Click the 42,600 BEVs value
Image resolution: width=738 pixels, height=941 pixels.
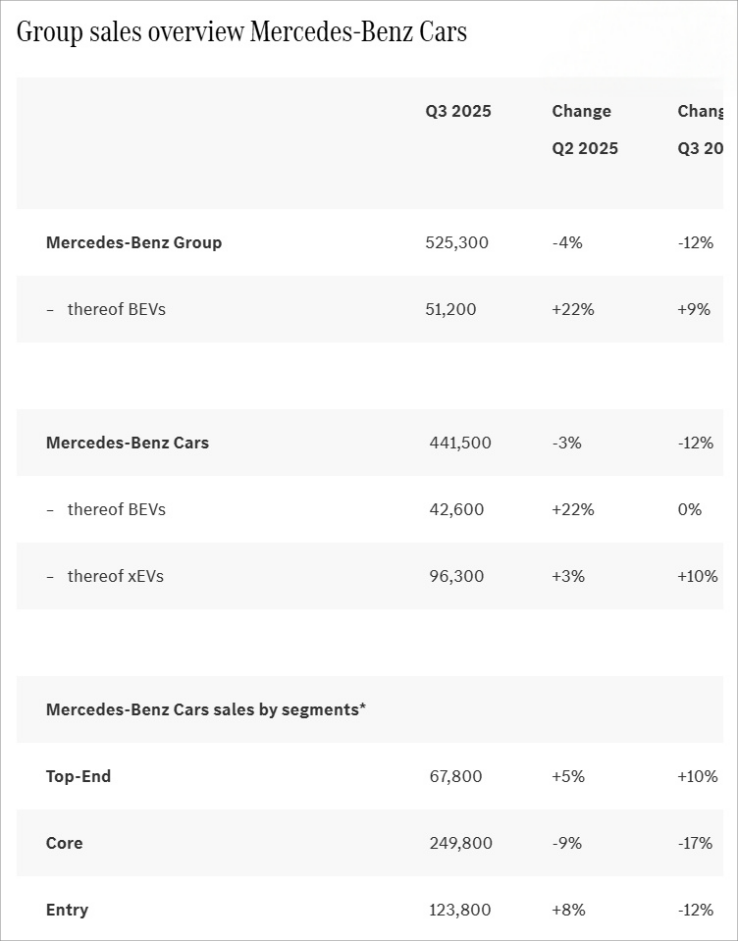(x=456, y=509)
